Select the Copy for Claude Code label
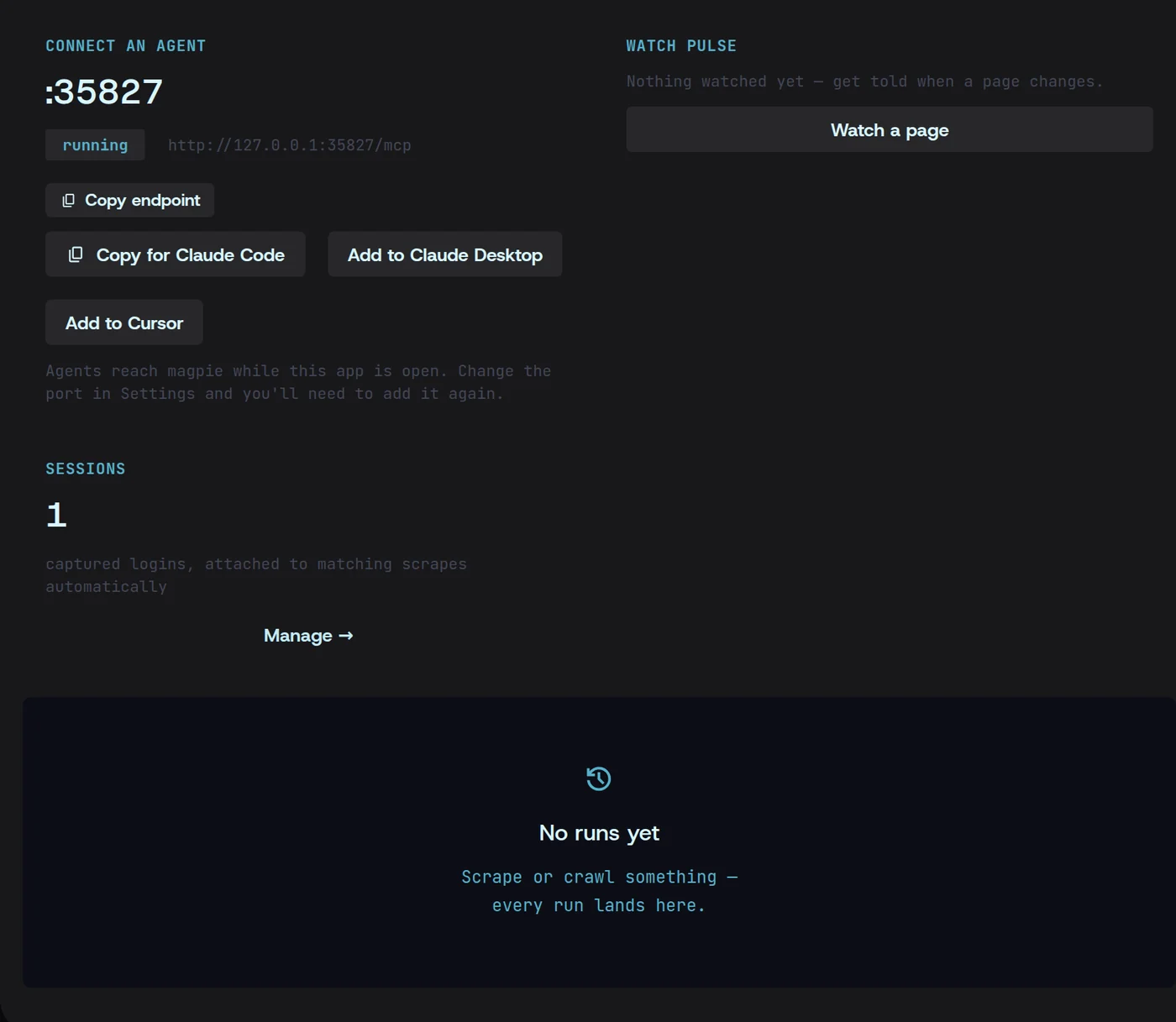This screenshot has height=1022, width=1176. coord(191,255)
